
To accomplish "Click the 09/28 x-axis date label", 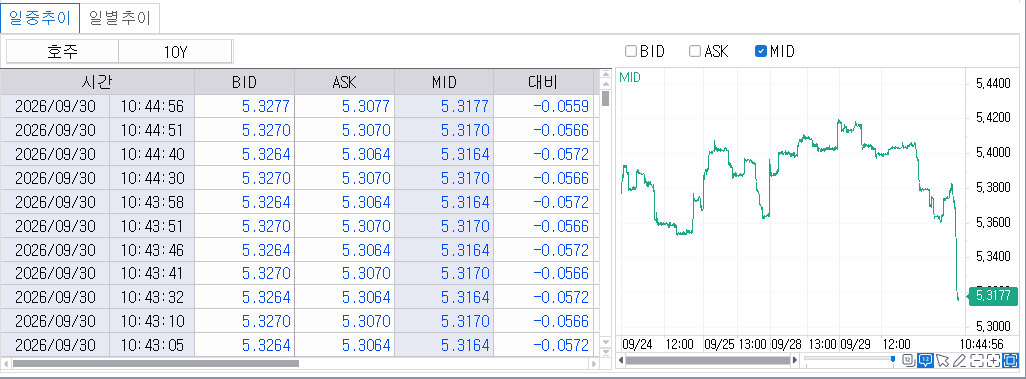I will click(x=787, y=344).
